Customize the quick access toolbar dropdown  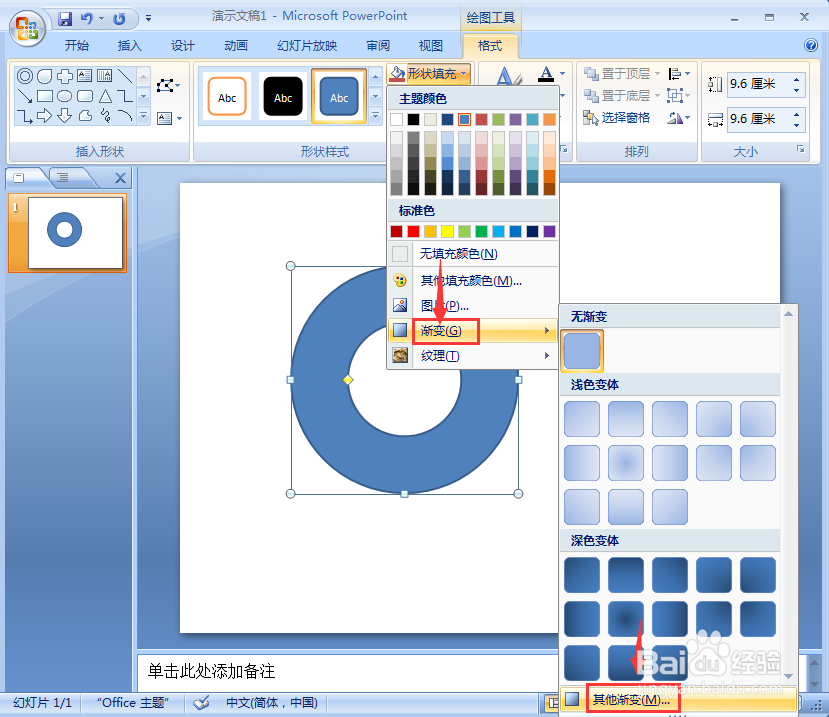click(149, 19)
